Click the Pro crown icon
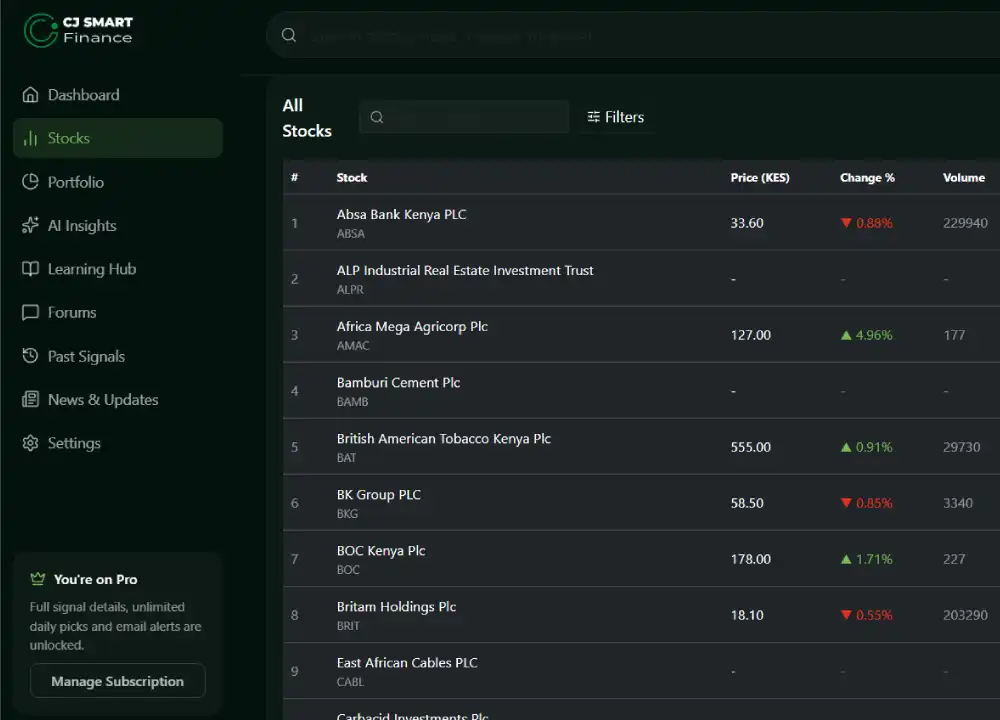1000x720 pixels. [38, 578]
